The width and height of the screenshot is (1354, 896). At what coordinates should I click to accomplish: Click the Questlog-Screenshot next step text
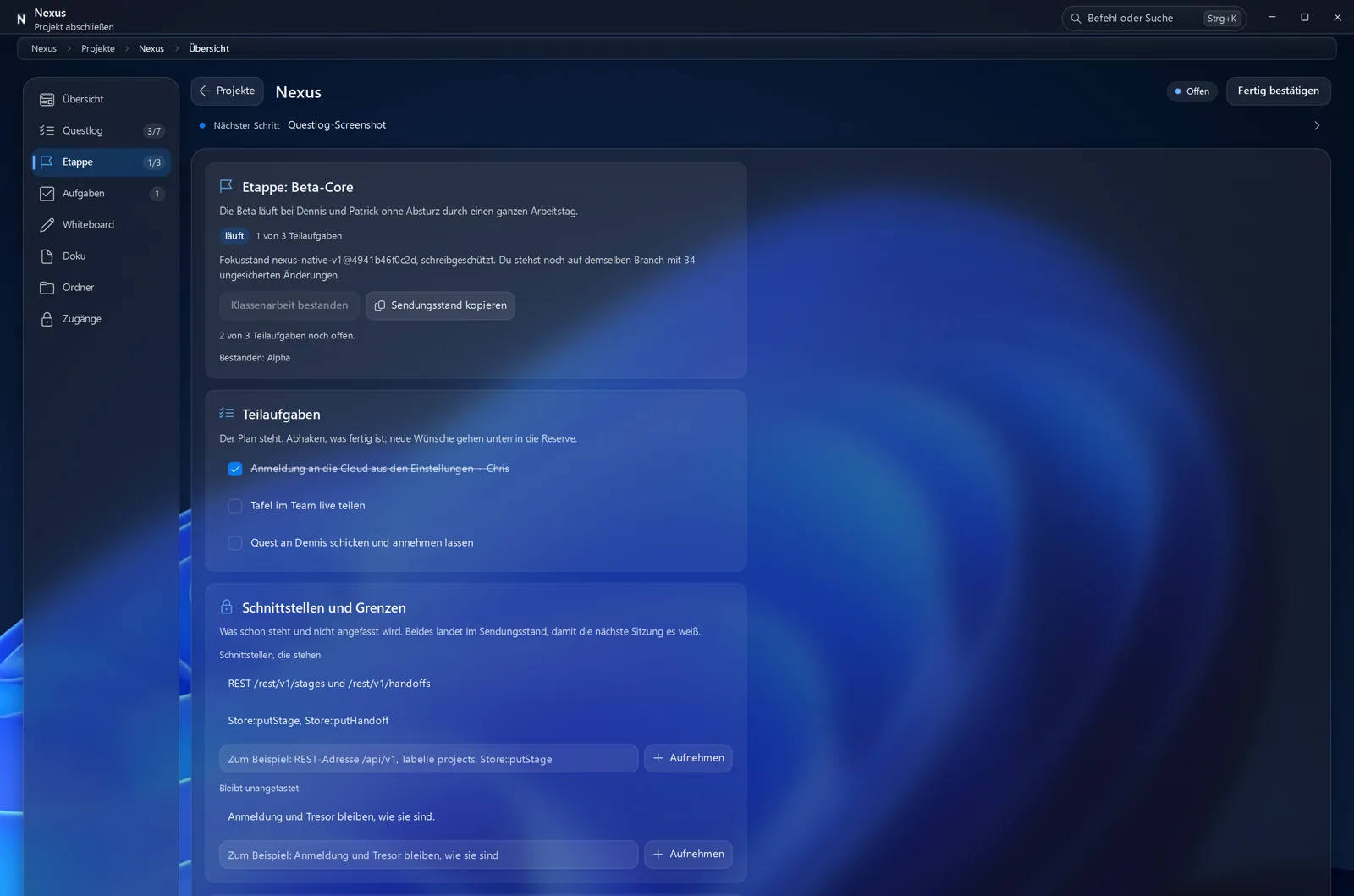pos(337,124)
